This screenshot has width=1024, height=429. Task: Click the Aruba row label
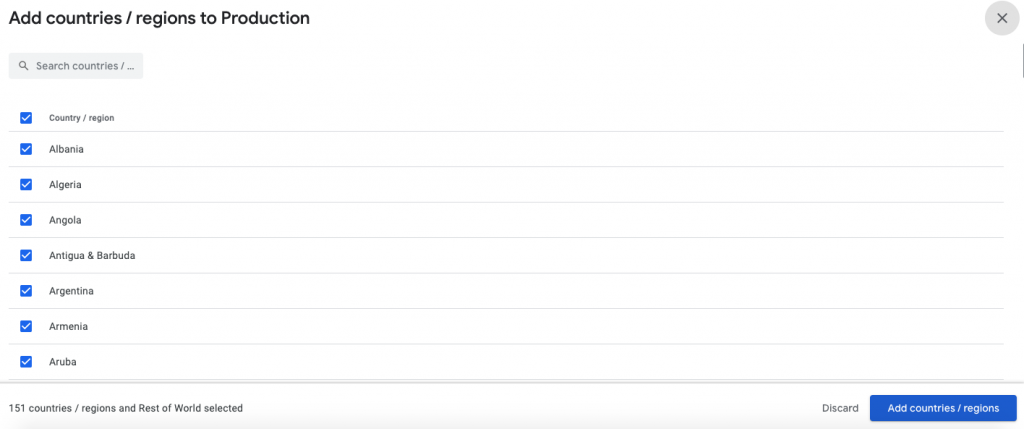(x=63, y=362)
